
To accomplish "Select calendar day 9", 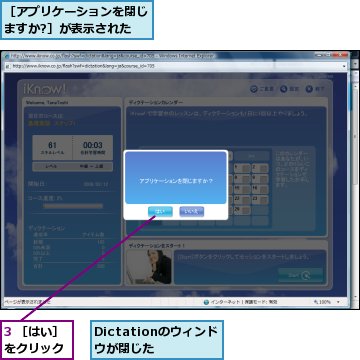I will pyautogui.click(x=260, y=179).
